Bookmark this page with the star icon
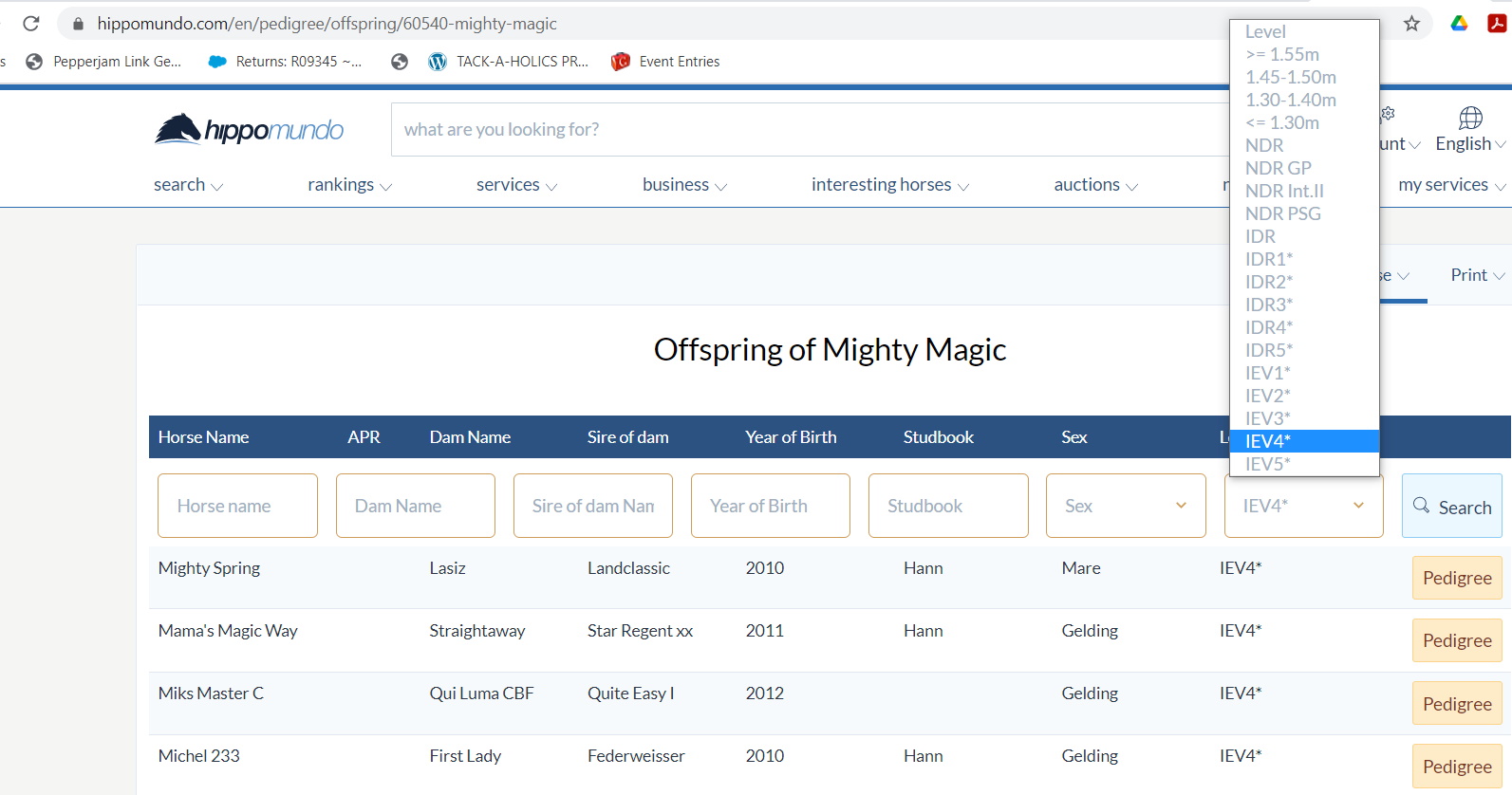The height and width of the screenshot is (795, 1512). (1411, 24)
